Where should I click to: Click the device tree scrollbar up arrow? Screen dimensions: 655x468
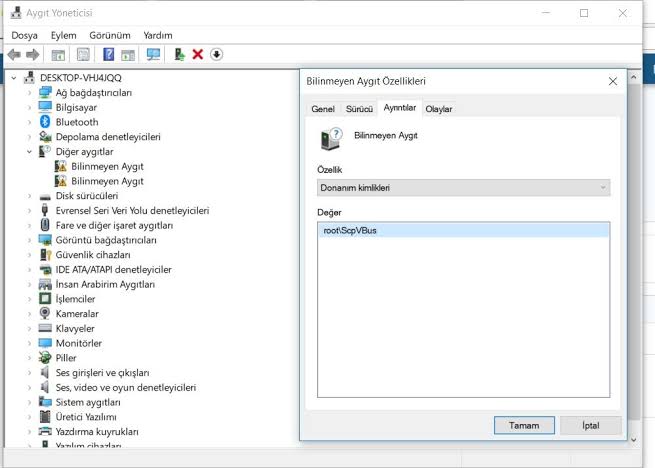tap(634, 77)
